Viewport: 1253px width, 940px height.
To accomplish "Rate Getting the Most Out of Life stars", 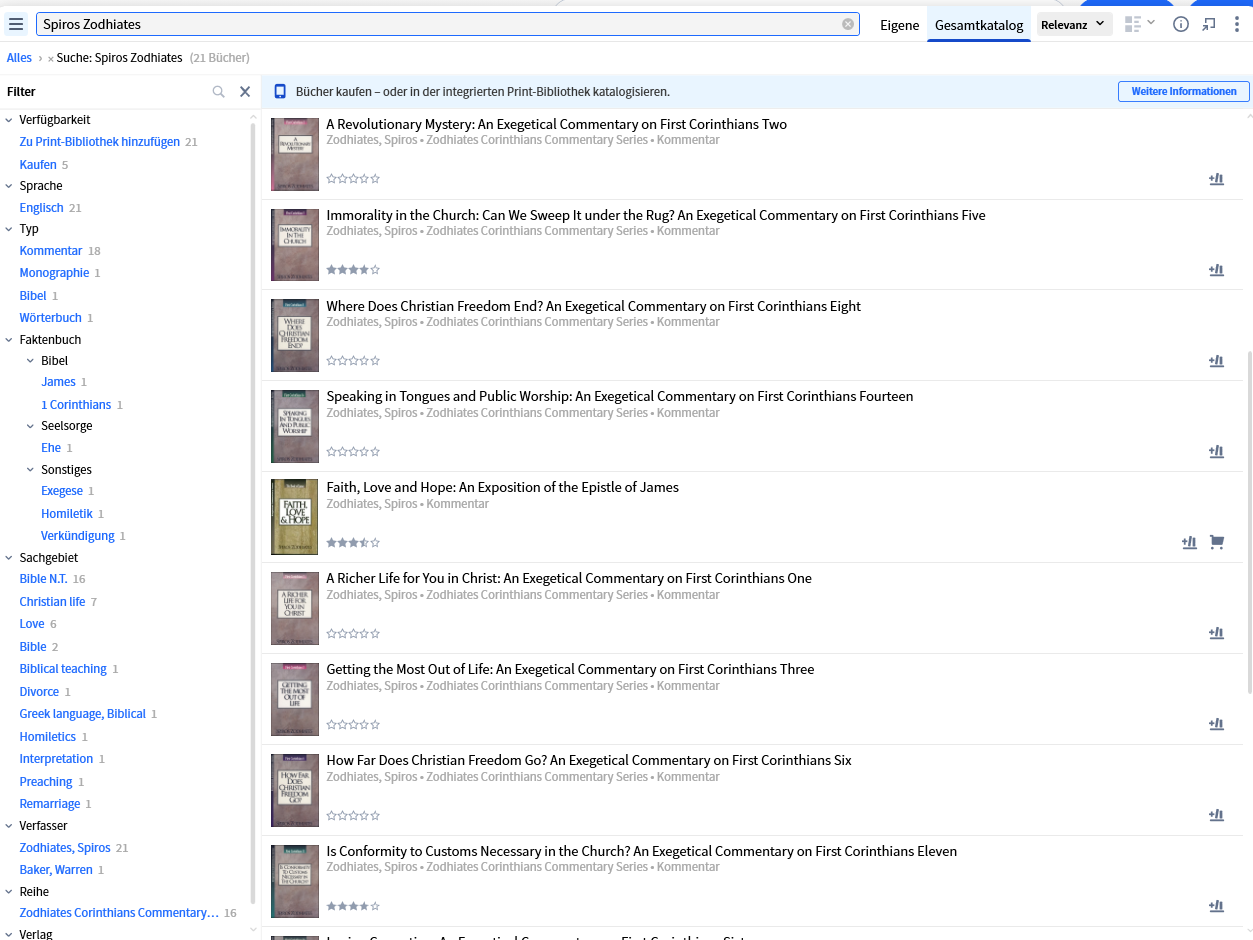I will [353, 725].
